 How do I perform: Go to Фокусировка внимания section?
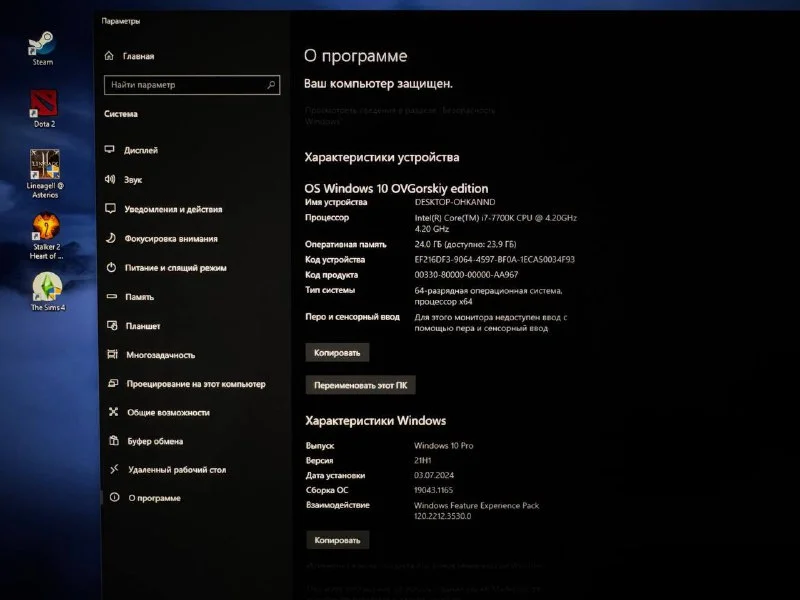pos(170,239)
